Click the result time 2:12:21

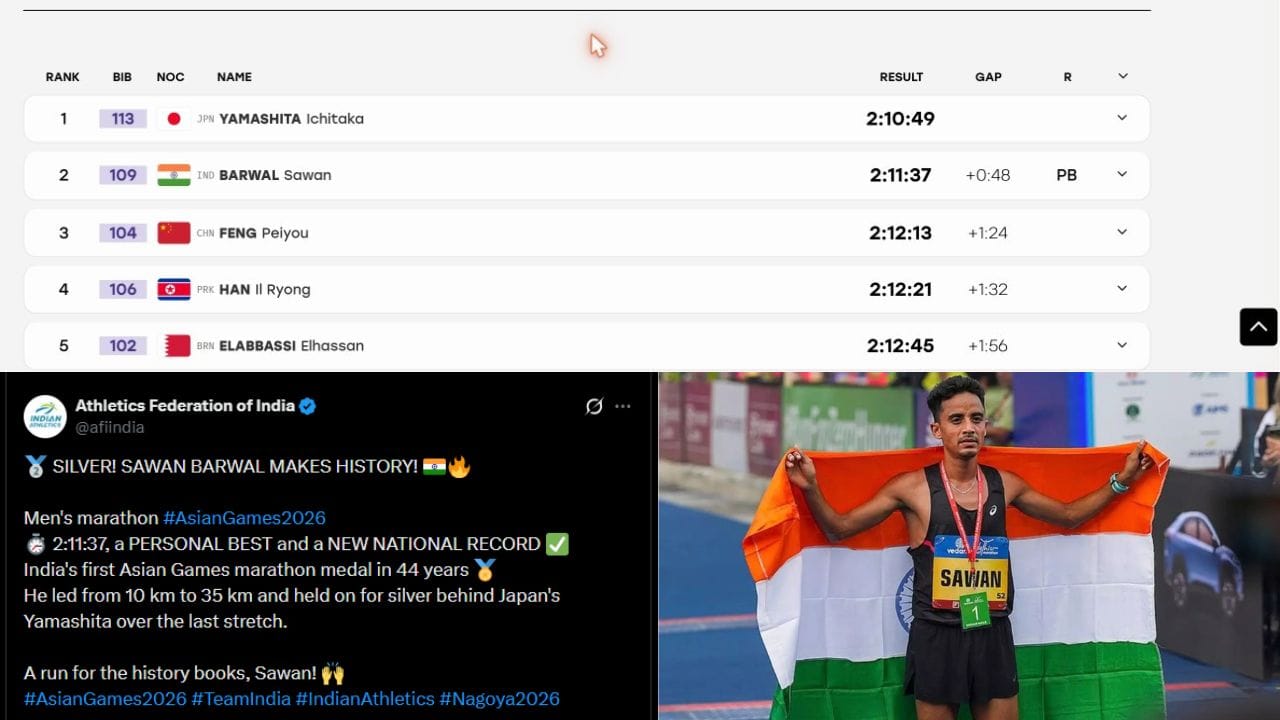900,290
